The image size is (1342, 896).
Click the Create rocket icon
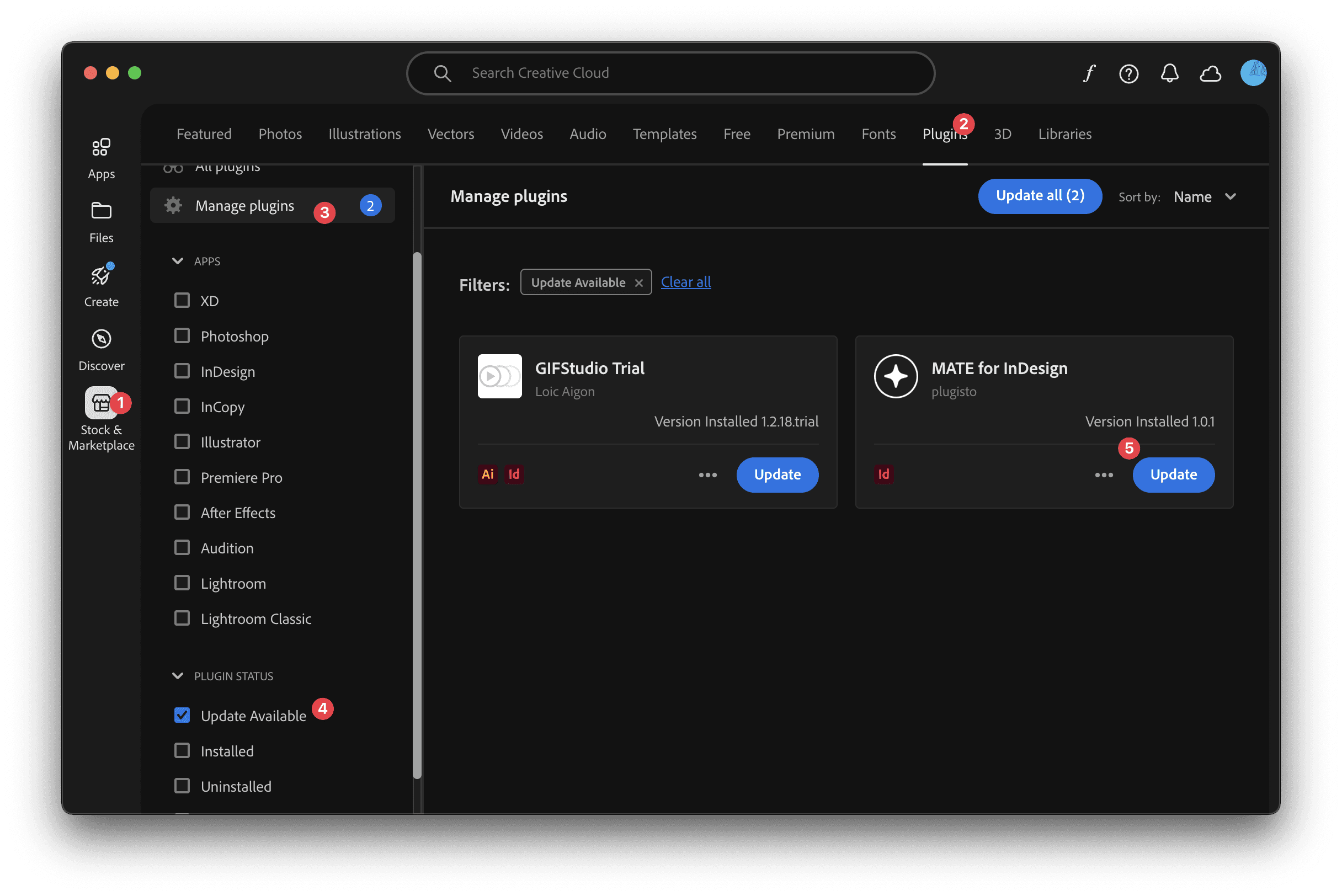101,275
